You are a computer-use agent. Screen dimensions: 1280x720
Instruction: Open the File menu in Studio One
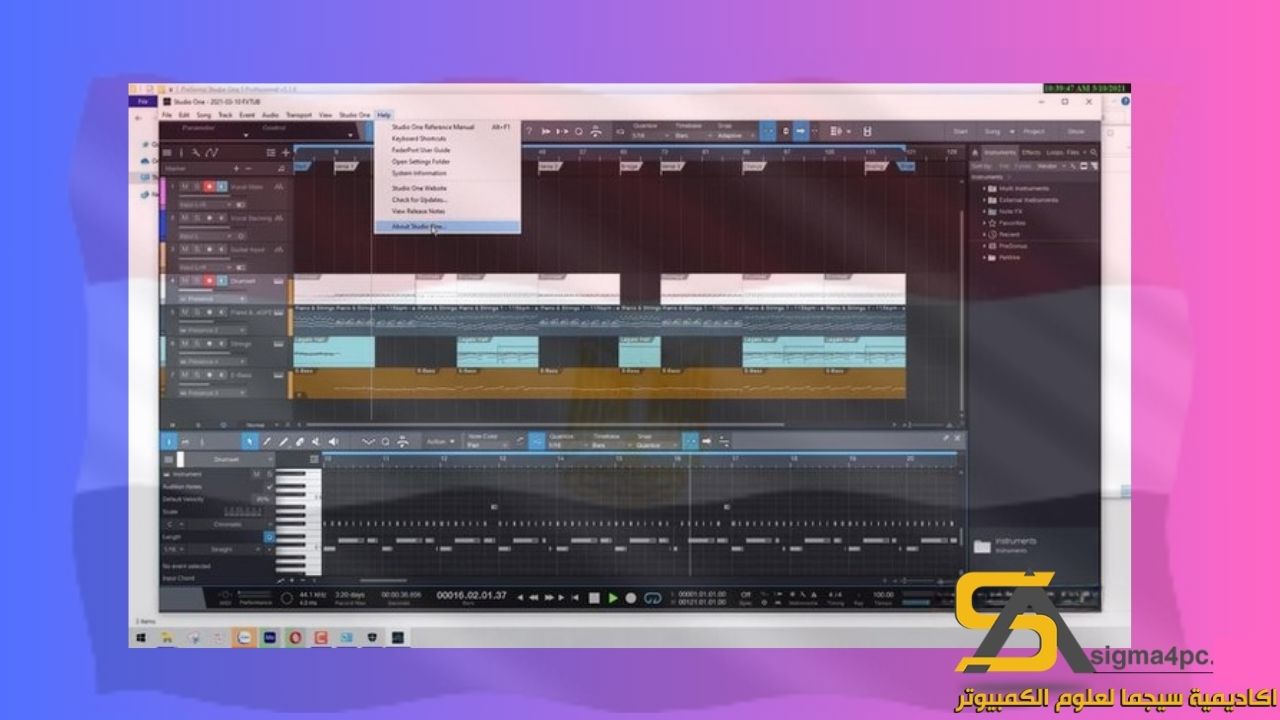(x=167, y=115)
